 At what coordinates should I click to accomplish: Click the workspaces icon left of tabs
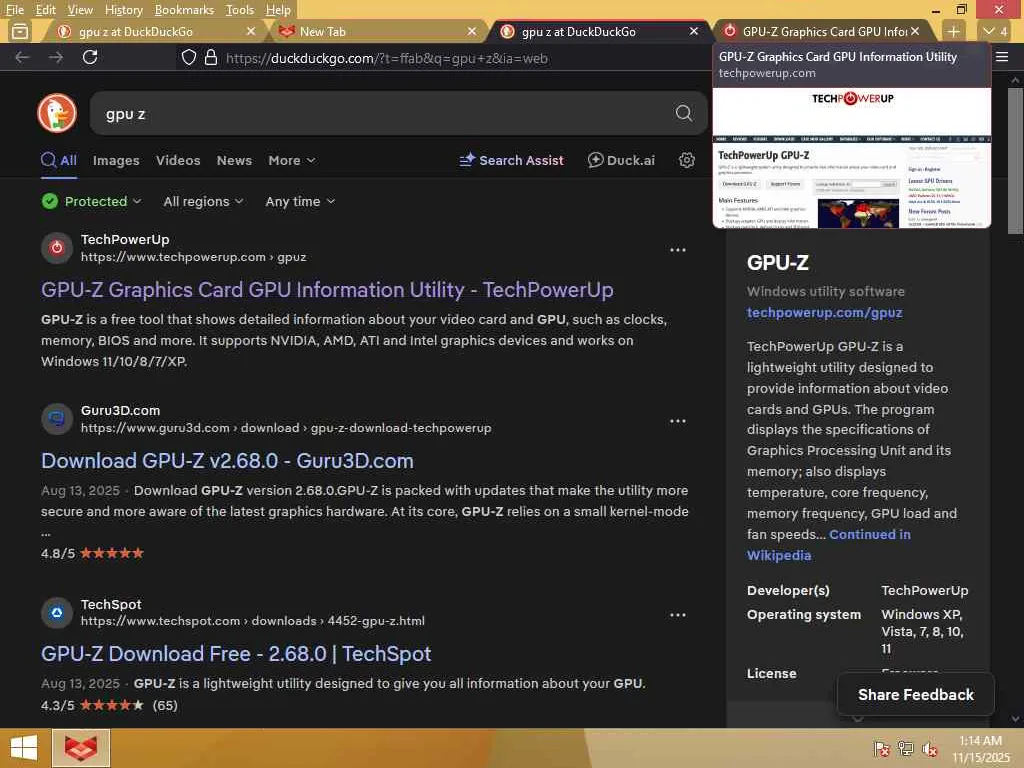(20, 31)
